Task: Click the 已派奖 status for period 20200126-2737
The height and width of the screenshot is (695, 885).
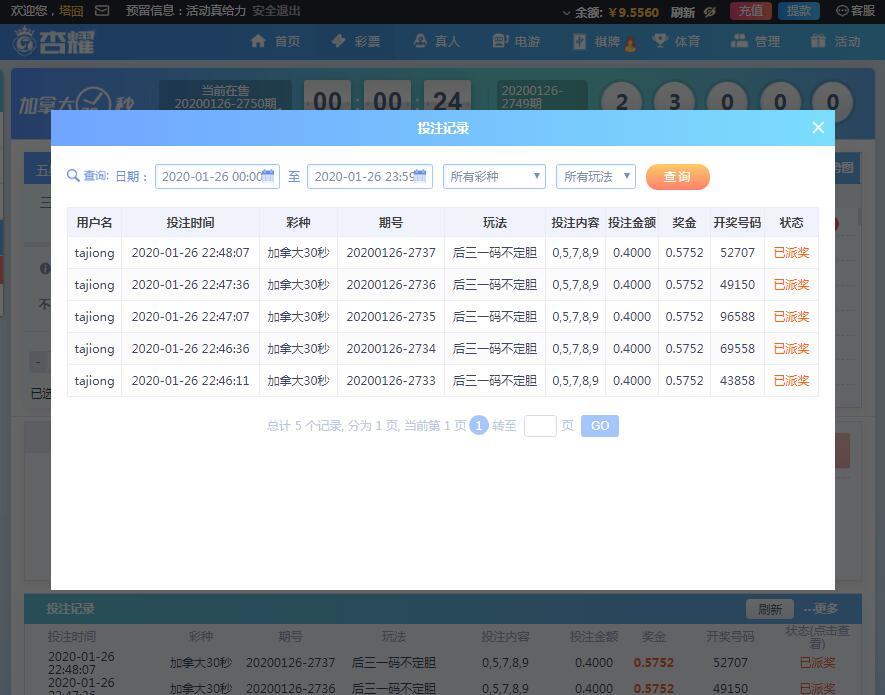Action: coord(791,253)
